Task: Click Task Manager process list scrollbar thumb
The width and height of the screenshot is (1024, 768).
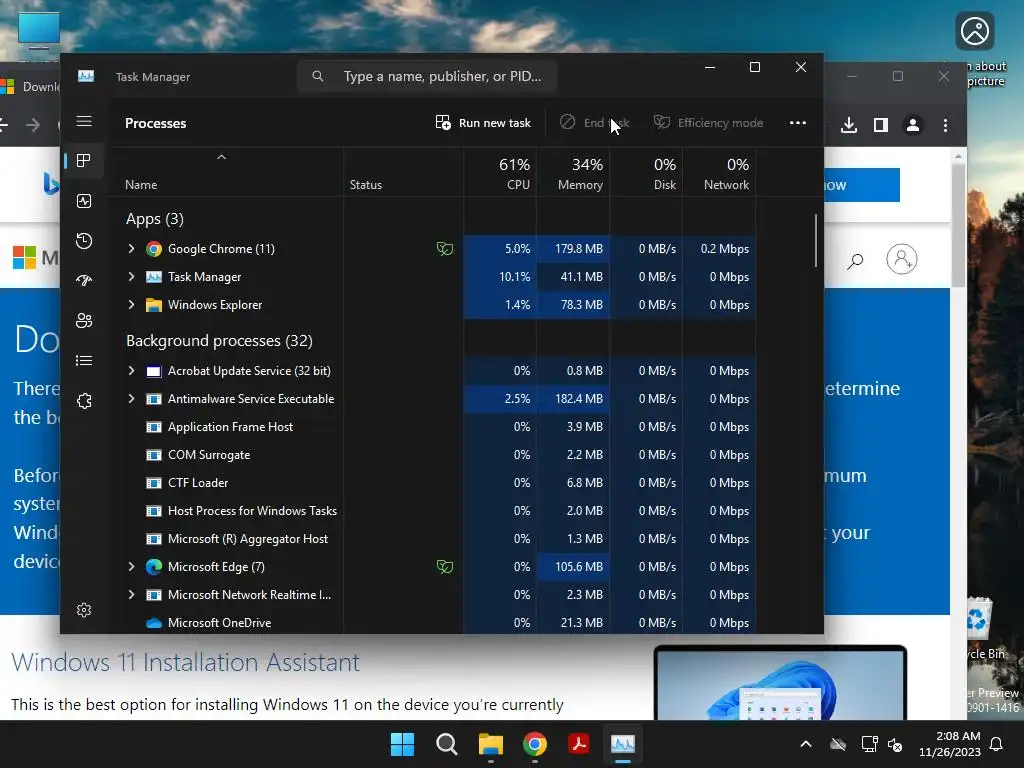Action: click(816, 240)
